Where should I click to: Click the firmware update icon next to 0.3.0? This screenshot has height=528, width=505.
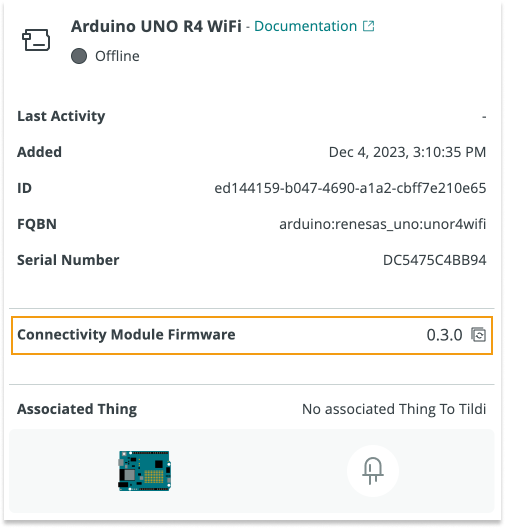point(478,335)
